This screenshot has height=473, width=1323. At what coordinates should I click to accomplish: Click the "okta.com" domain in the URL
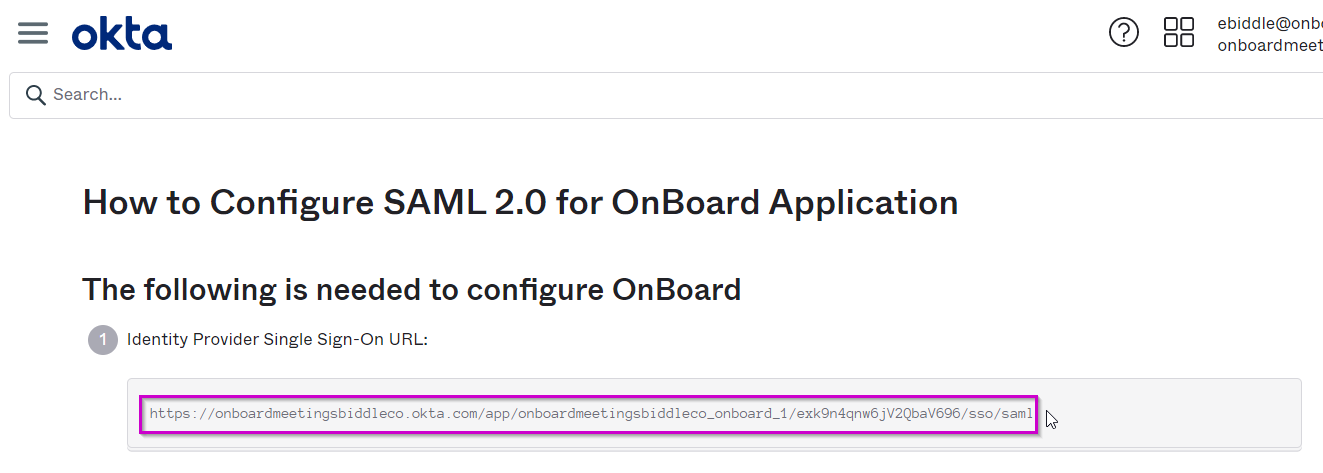443,414
